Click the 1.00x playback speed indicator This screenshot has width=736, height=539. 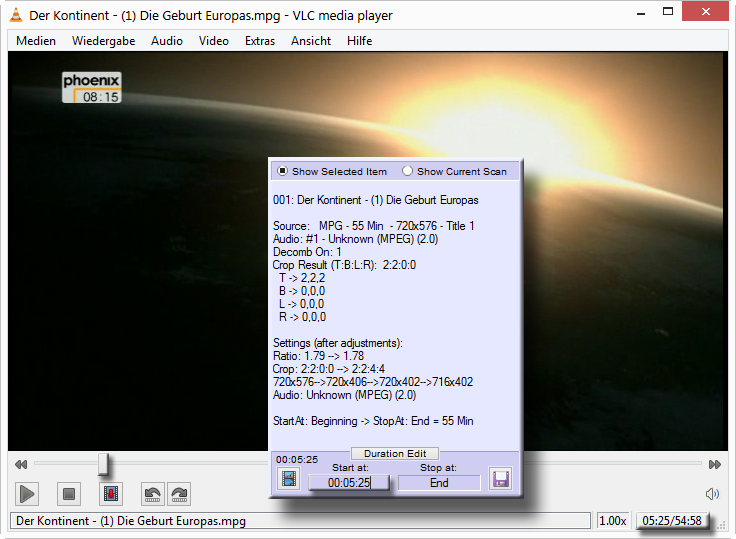click(613, 521)
